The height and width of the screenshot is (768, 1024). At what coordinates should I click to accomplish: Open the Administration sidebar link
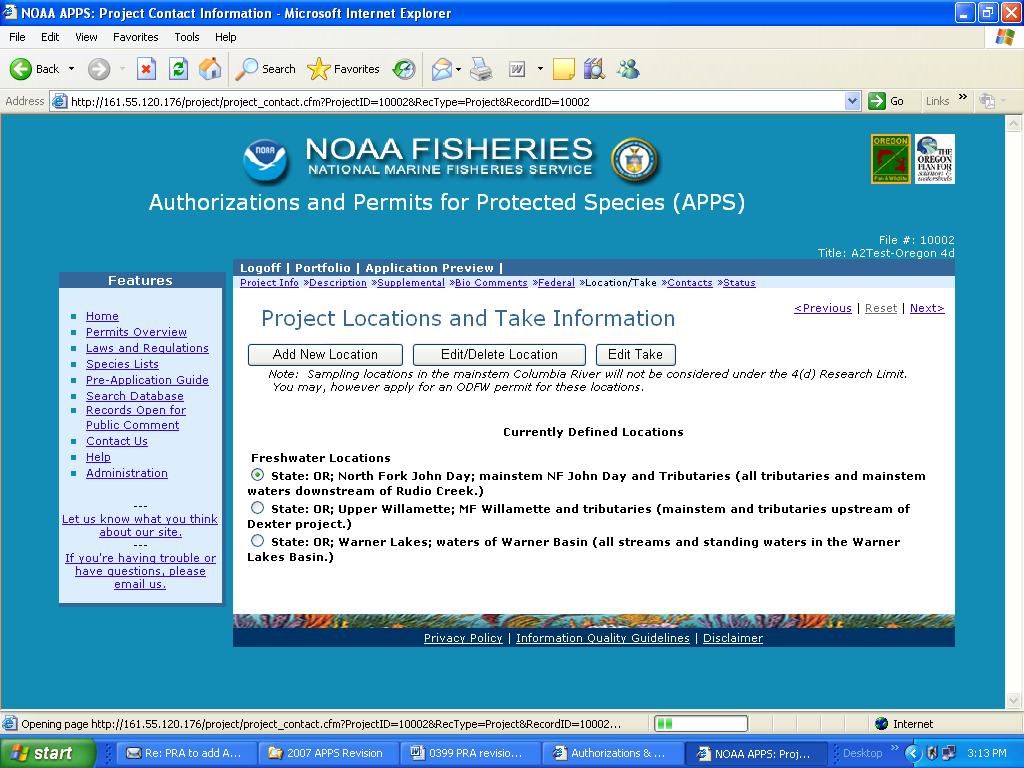pyautogui.click(x=127, y=473)
